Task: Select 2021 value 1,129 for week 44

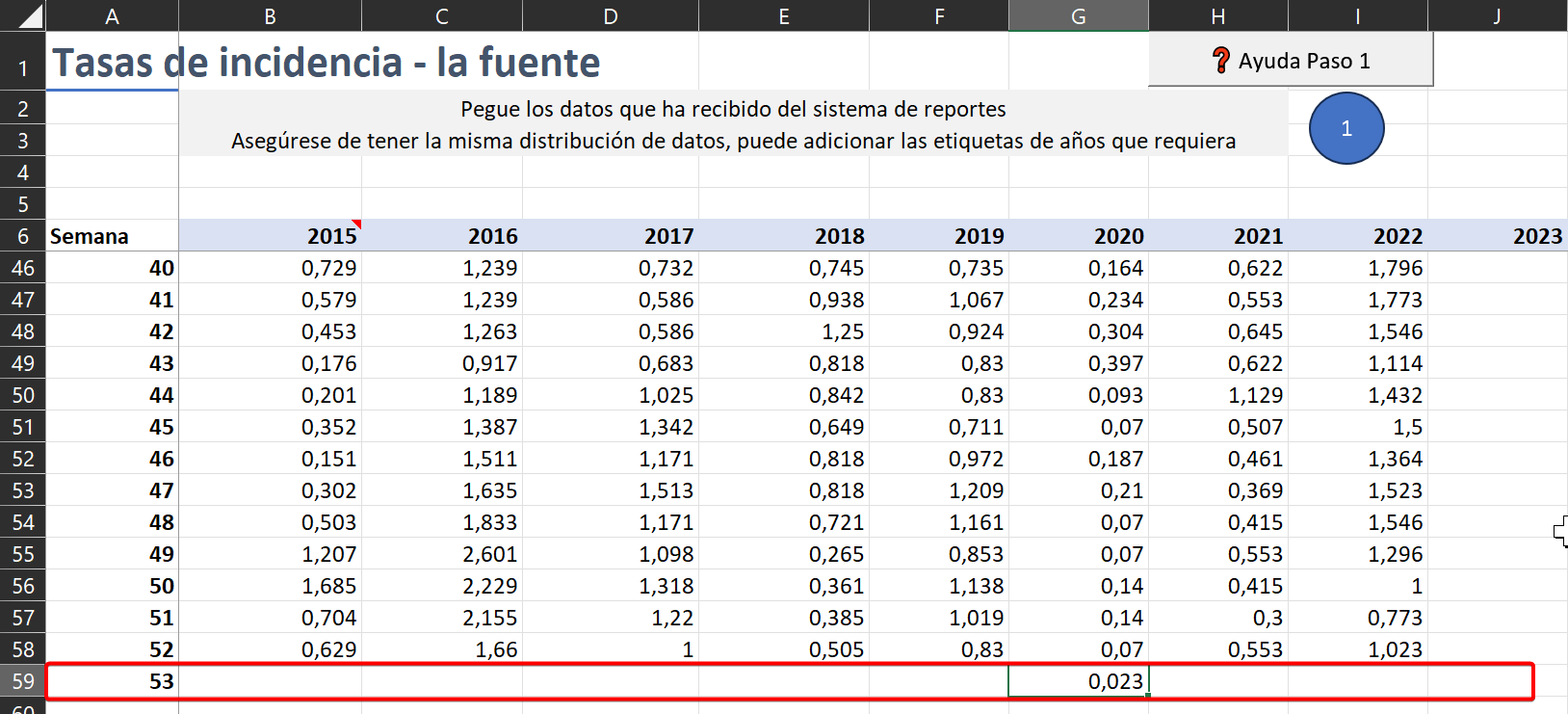Action: pos(1218,395)
